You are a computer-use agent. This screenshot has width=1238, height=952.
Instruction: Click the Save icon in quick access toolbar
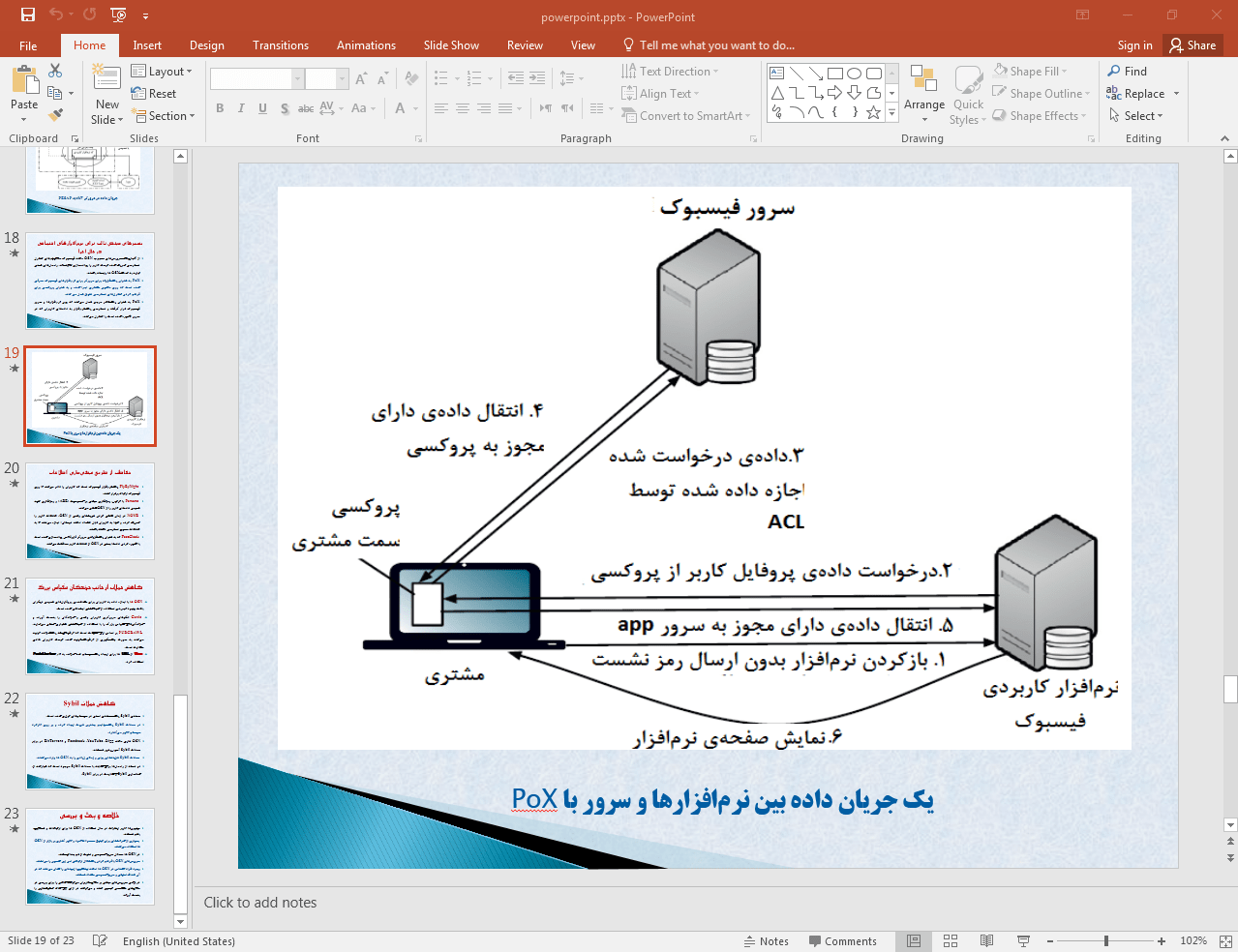coord(27,15)
